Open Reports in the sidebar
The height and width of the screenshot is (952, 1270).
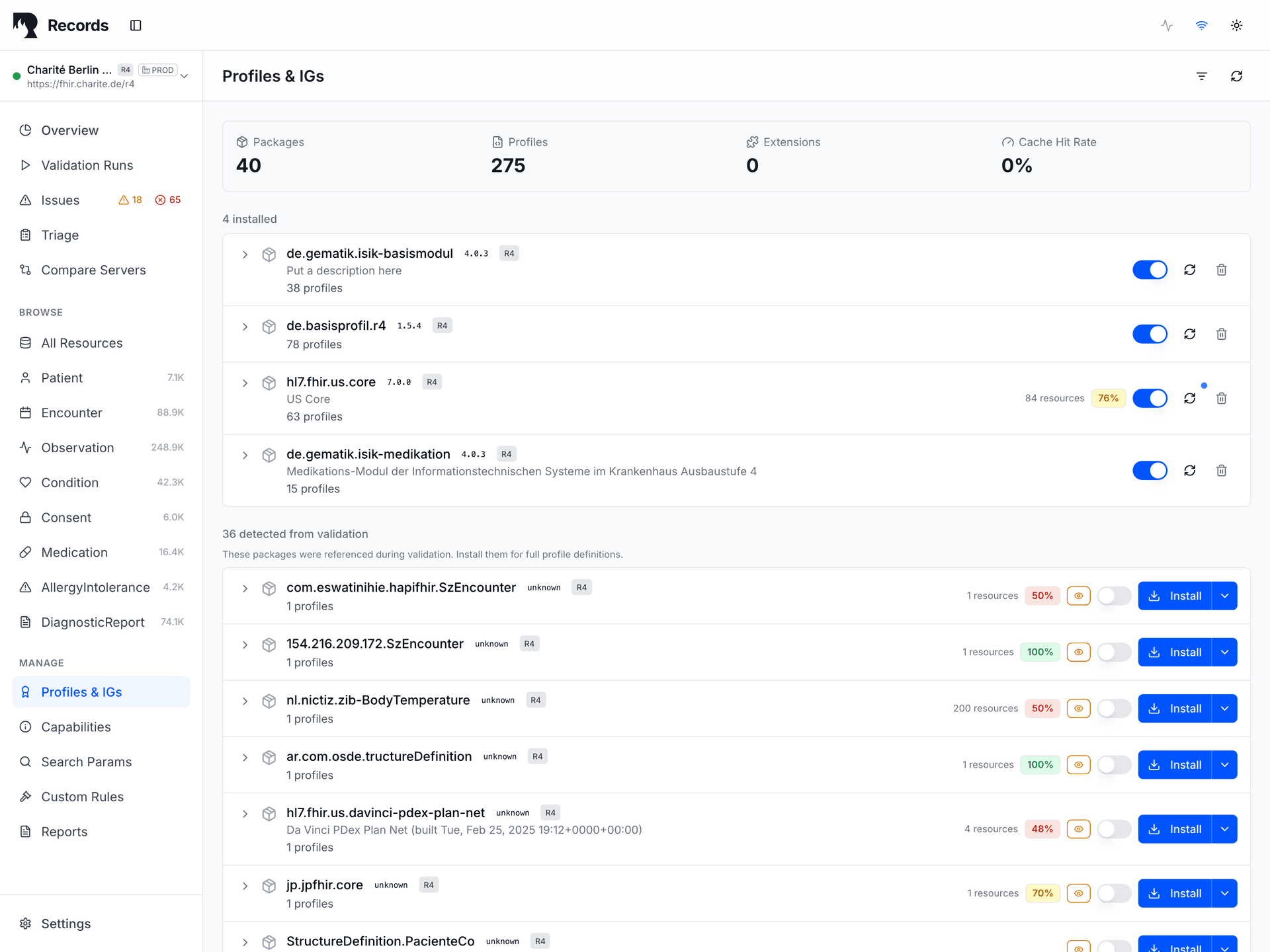click(x=101, y=832)
